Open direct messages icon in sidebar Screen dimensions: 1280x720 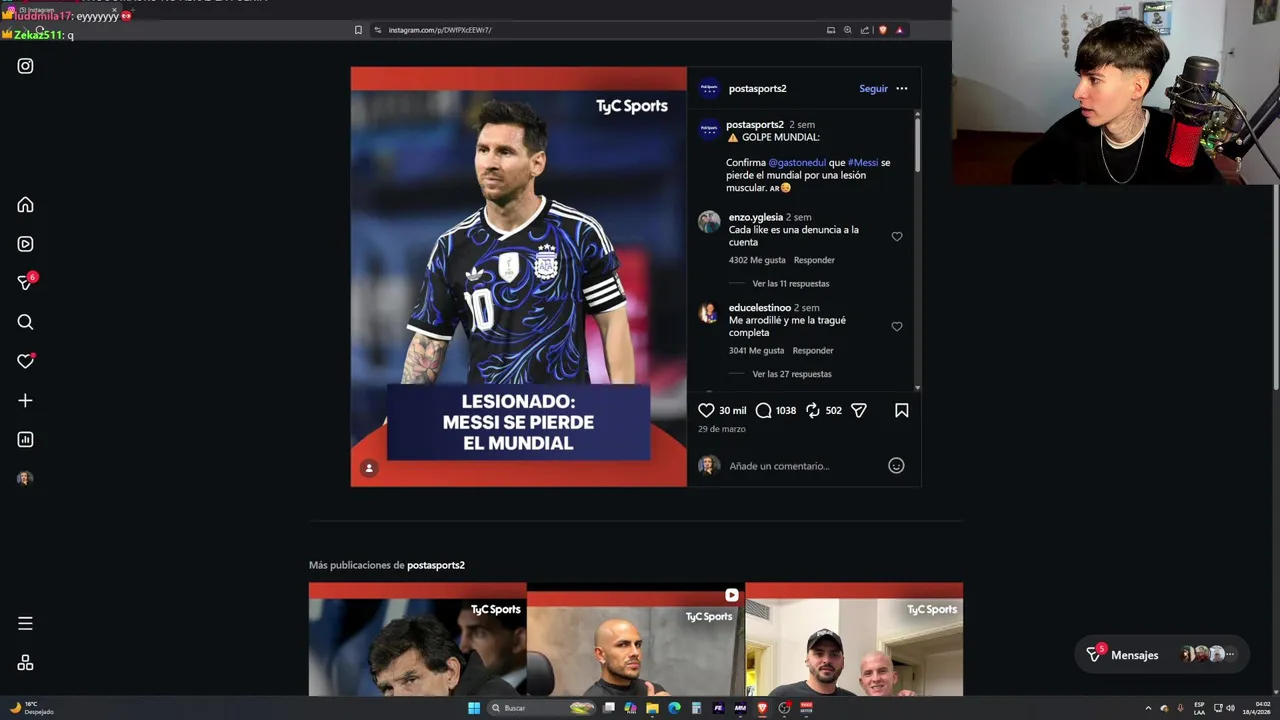[25, 283]
